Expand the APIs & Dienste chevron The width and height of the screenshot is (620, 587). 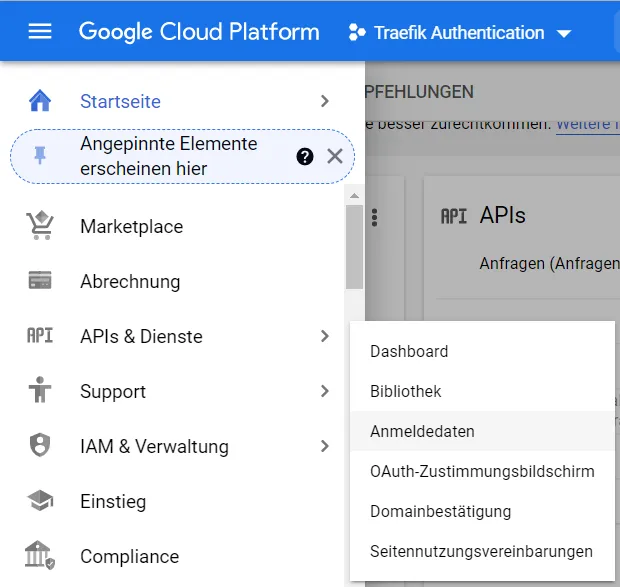(x=325, y=336)
